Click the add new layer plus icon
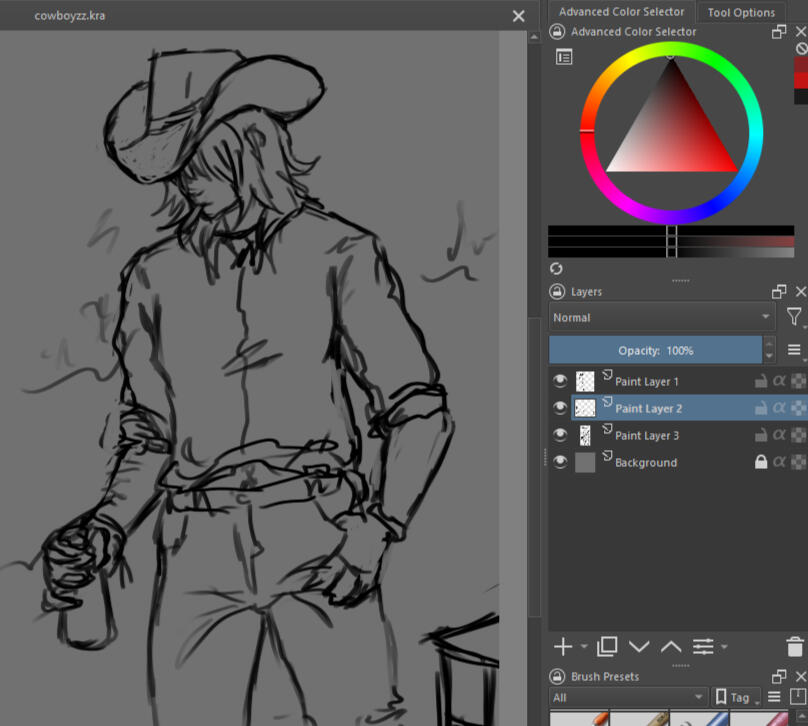Image resolution: width=808 pixels, height=726 pixels. (x=563, y=647)
